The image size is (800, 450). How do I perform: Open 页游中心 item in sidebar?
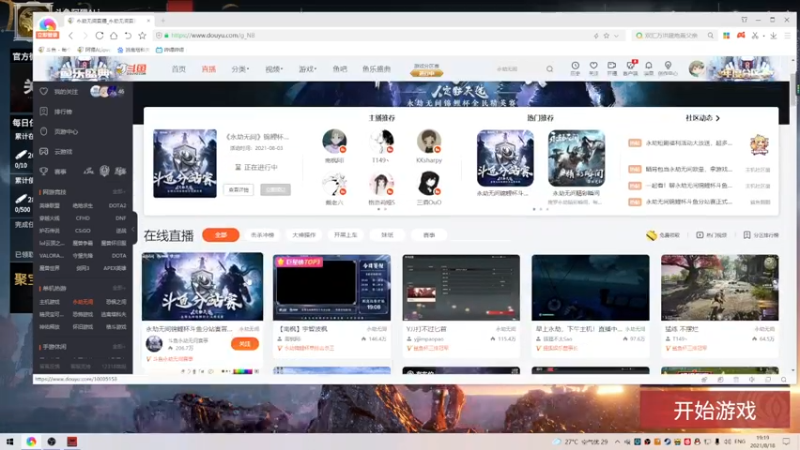59,132
